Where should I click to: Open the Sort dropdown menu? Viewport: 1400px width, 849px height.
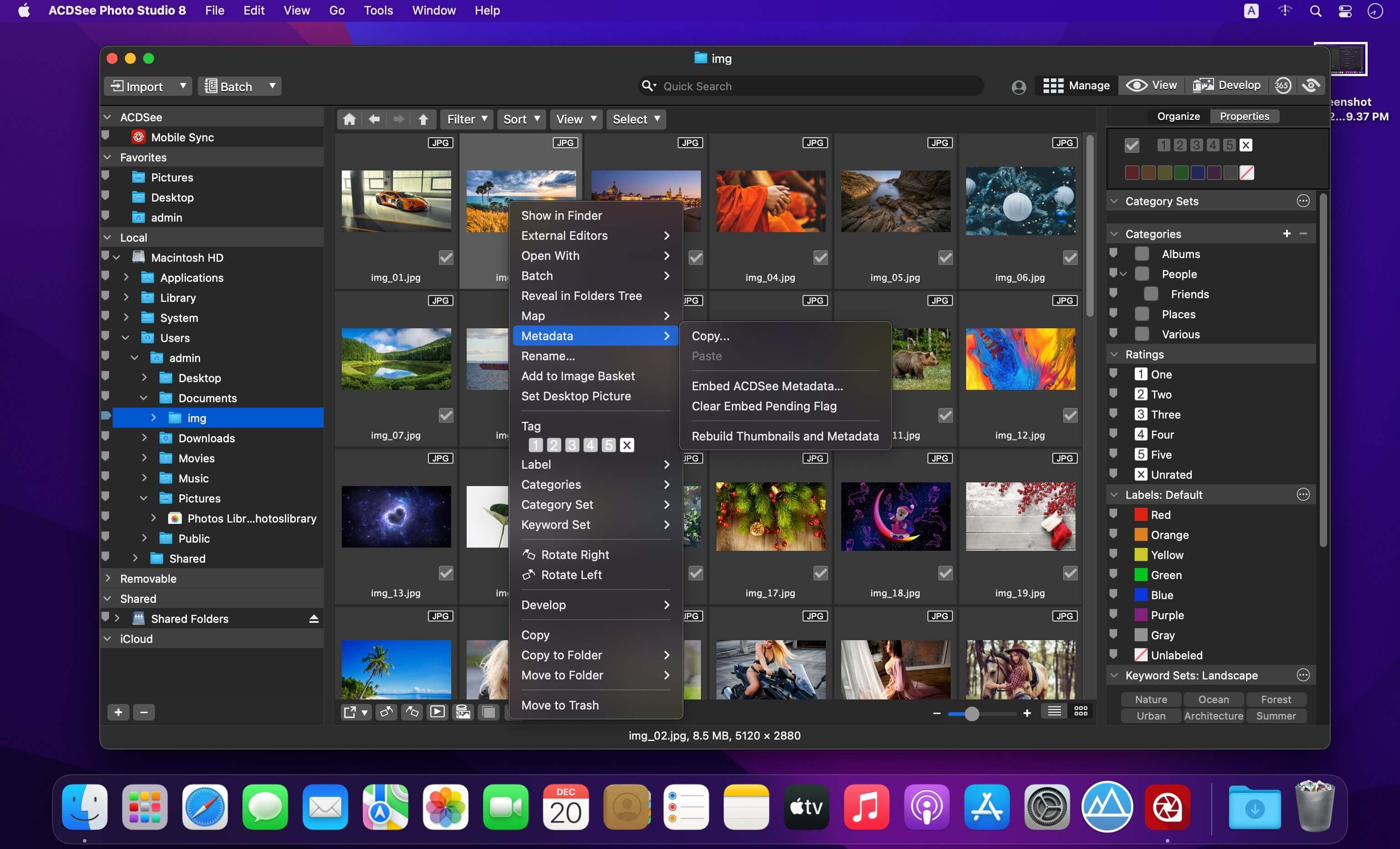518,119
